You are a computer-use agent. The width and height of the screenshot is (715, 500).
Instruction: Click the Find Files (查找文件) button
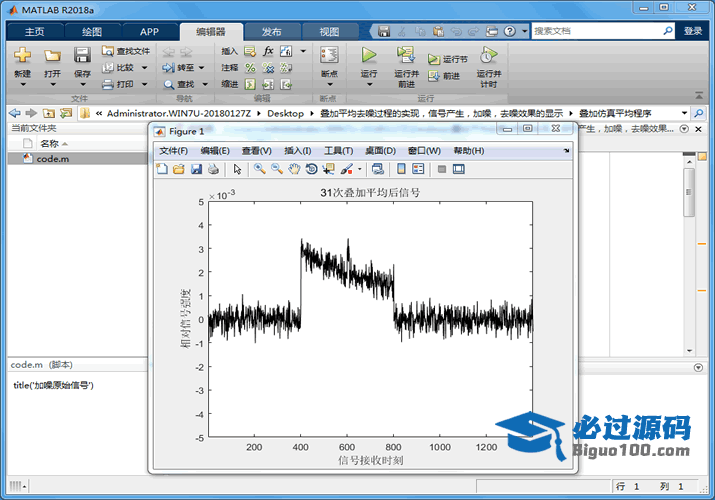click(x=126, y=51)
